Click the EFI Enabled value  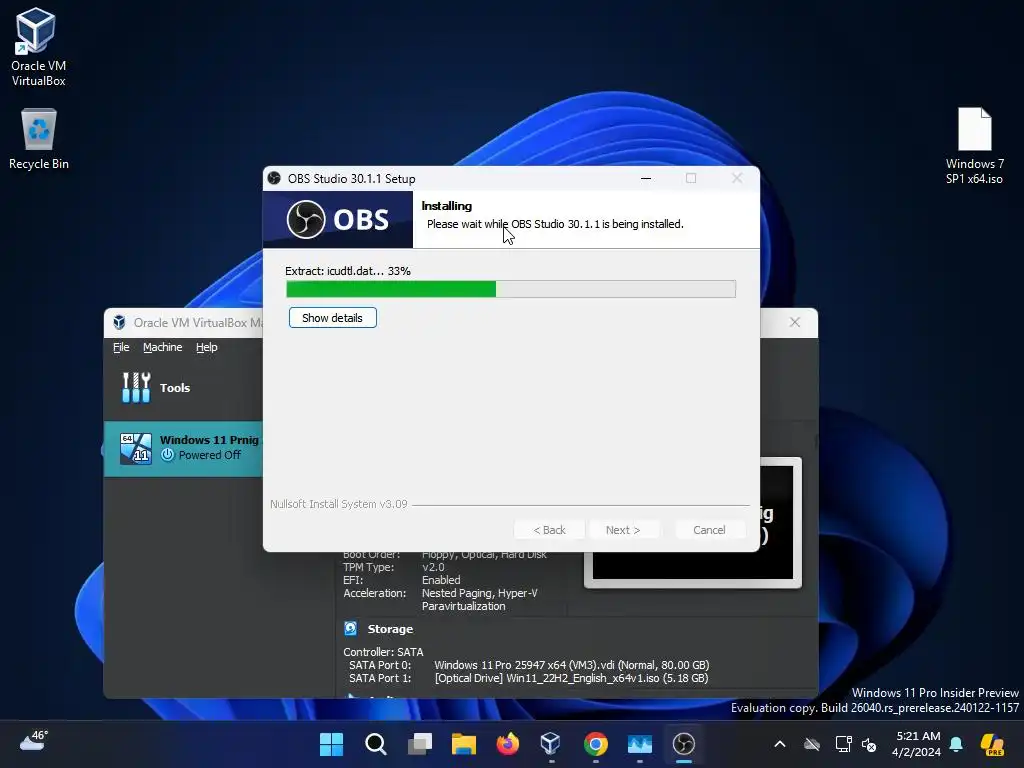click(x=441, y=580)
